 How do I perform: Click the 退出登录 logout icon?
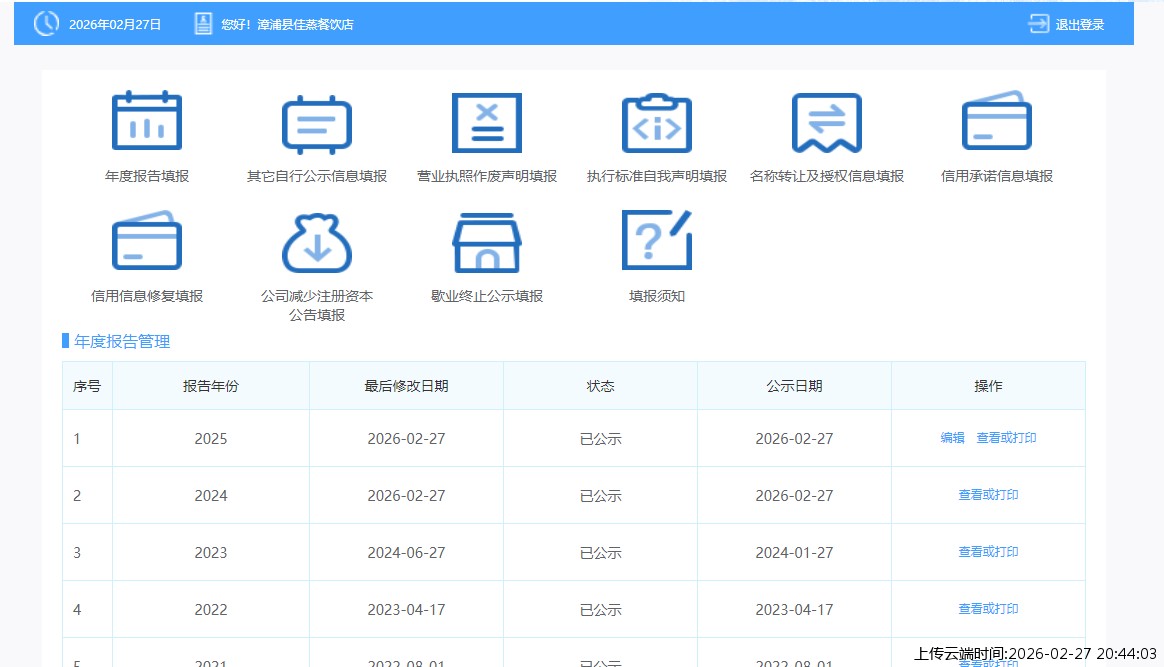[1039, 24]
